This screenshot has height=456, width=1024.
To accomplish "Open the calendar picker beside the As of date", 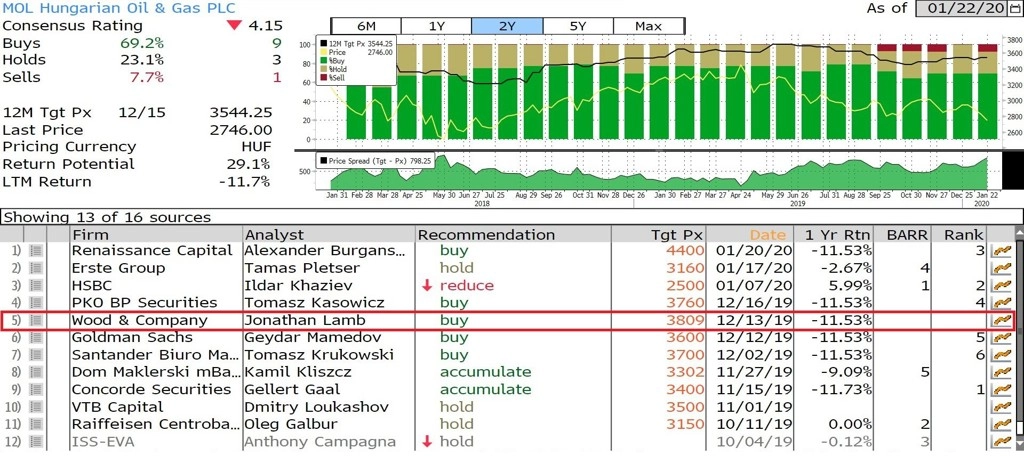I will coord(1014,8).
